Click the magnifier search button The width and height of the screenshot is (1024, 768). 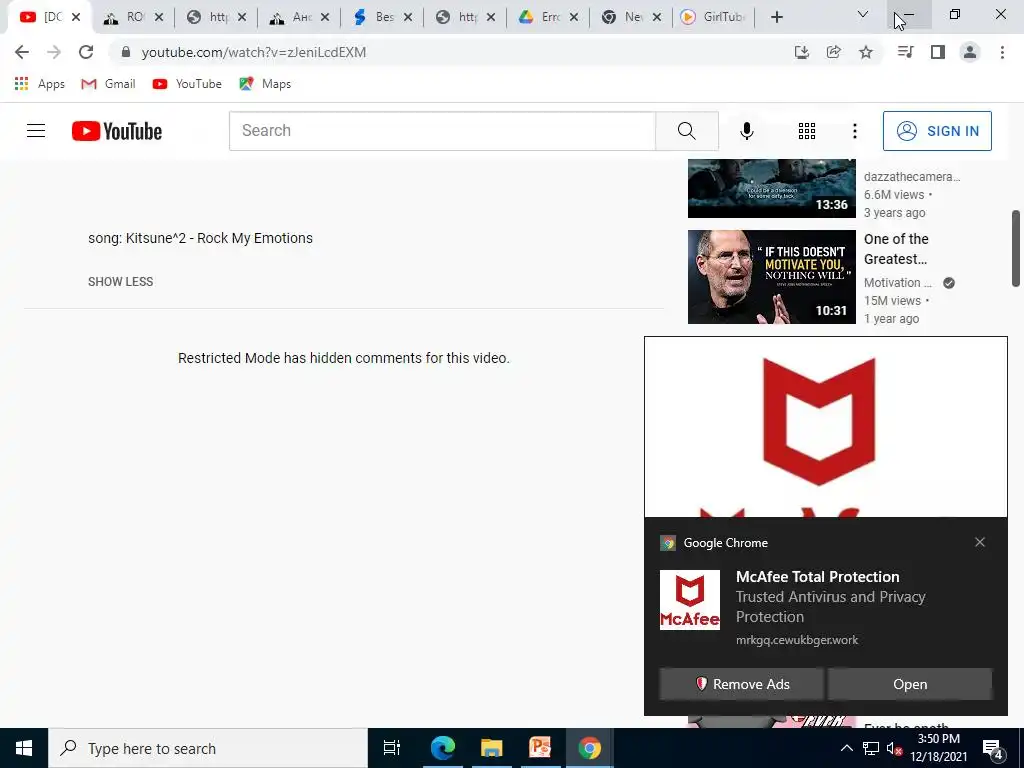(686, 131)
